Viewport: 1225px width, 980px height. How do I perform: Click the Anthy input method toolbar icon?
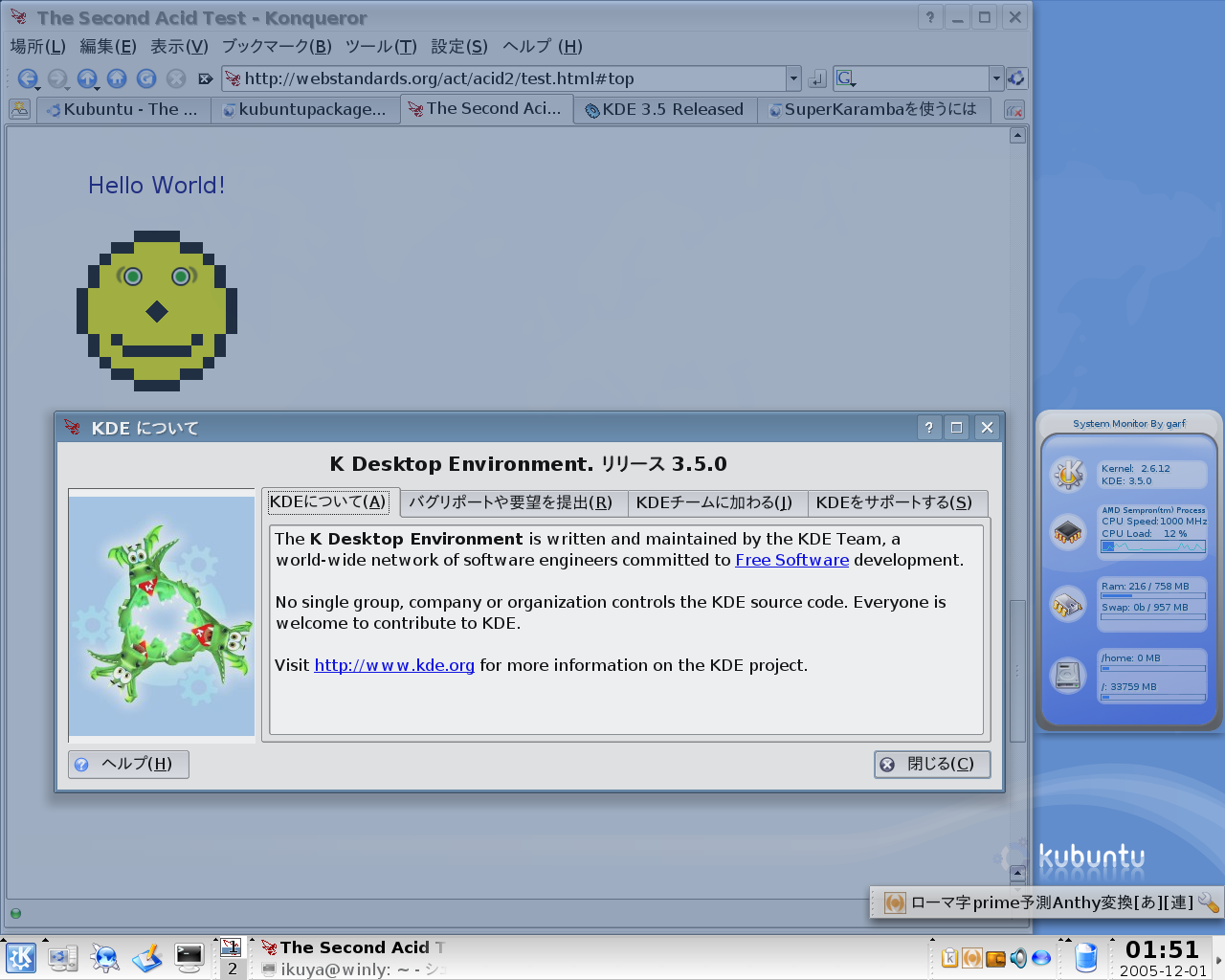[895, 902]
